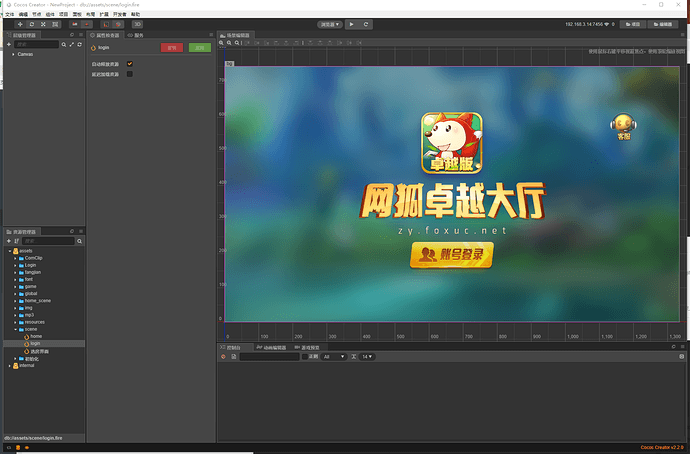This screenshot has width=690, height=454.
Task: Click the asset sort icon
Action: tap(16, 241)
